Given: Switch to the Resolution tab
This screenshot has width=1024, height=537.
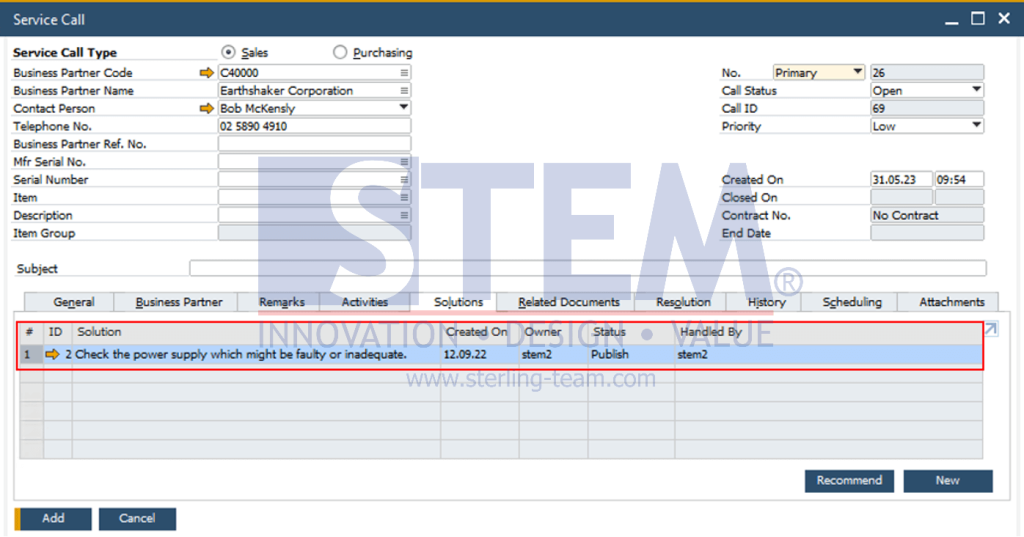Looking at the screenshot, I should pos(683,302).
